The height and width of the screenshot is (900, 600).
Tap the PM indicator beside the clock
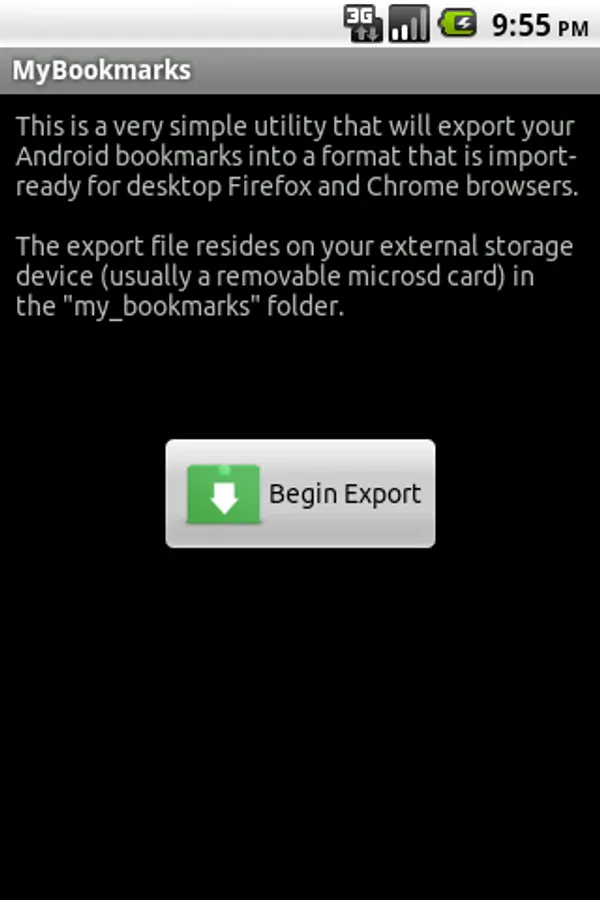[x=572, y=28]
